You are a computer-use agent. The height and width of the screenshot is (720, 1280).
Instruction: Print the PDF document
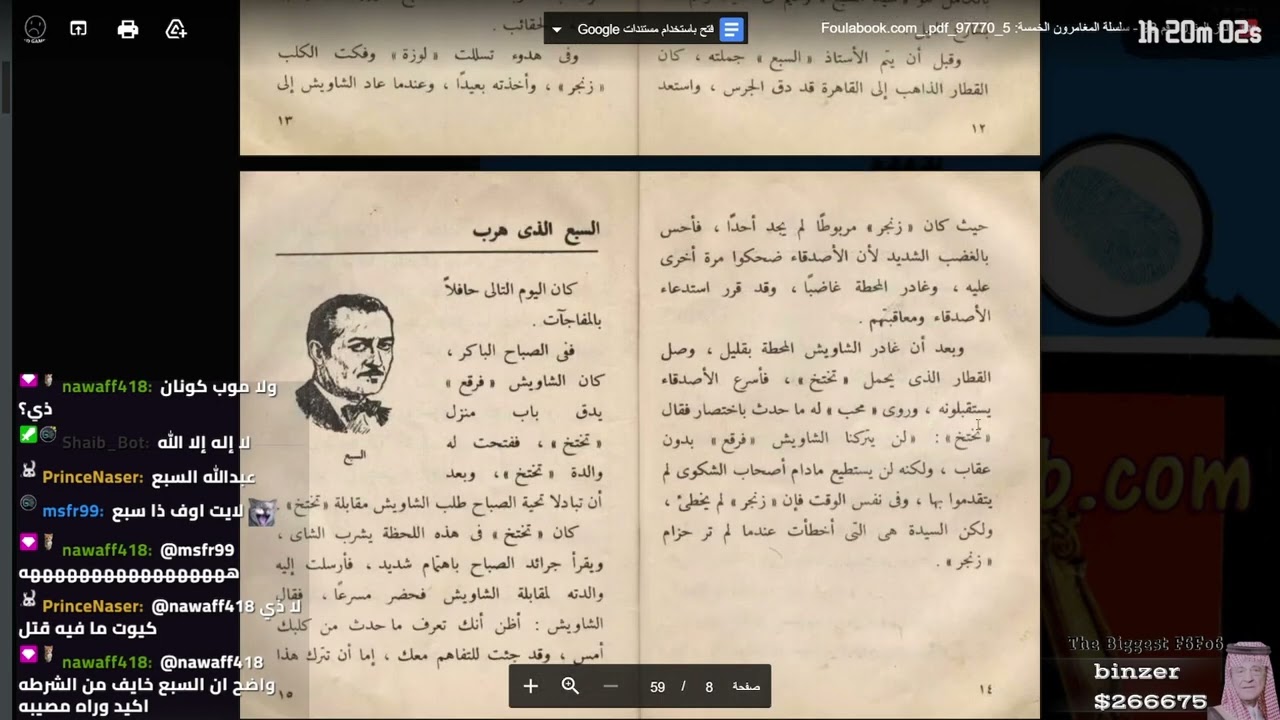128,29
